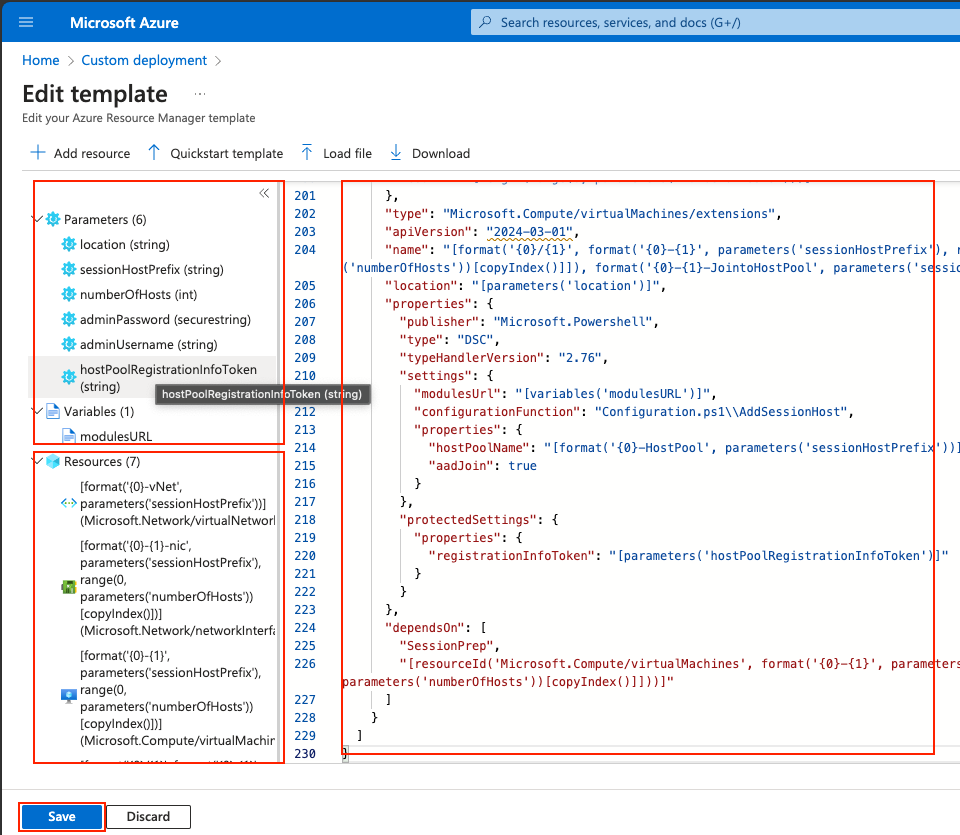Click the modulesURL variable document icon
960x835 pixels.
tap(69, 436)
